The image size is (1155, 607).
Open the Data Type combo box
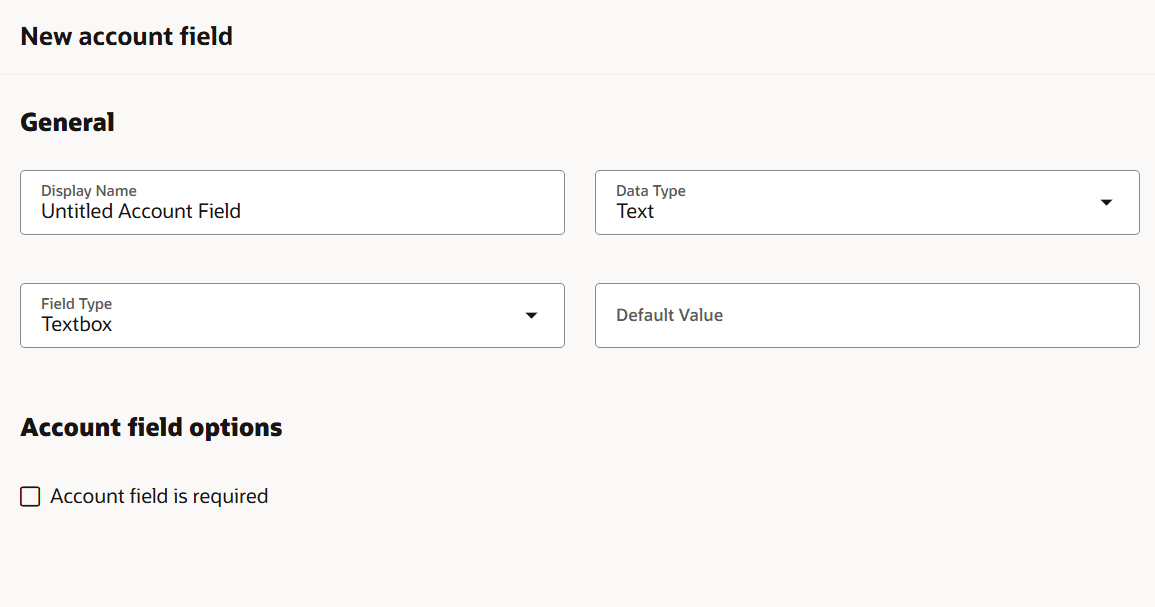click(866, 203)
